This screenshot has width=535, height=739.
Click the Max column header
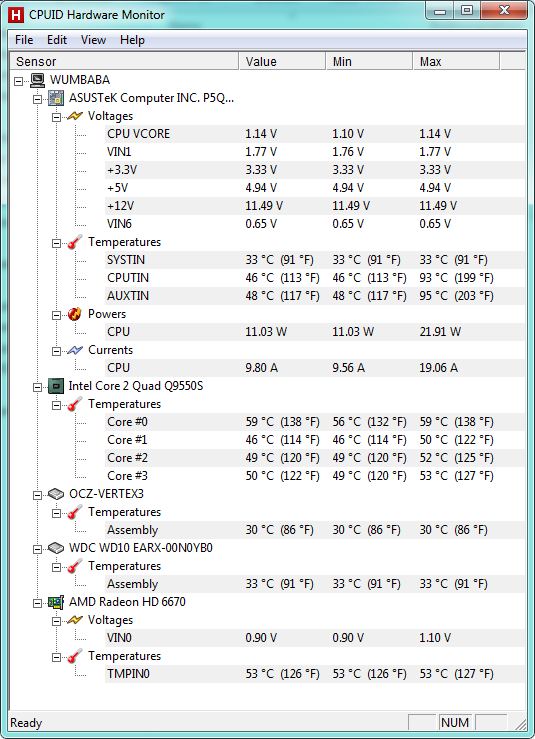[456, 62]
